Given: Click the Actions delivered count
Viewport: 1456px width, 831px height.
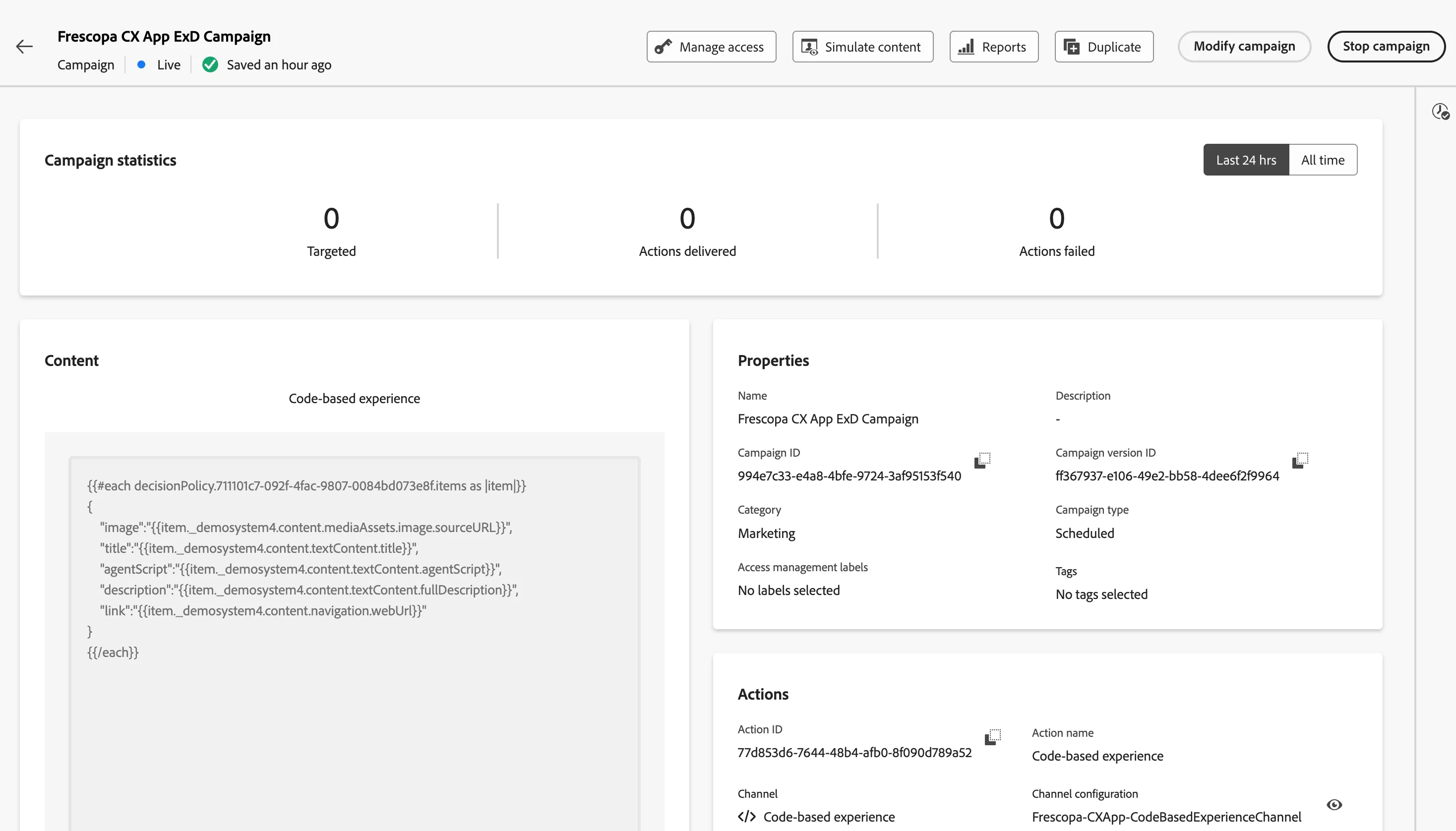Looking at the screenshot, I should (x=687, y=219).
